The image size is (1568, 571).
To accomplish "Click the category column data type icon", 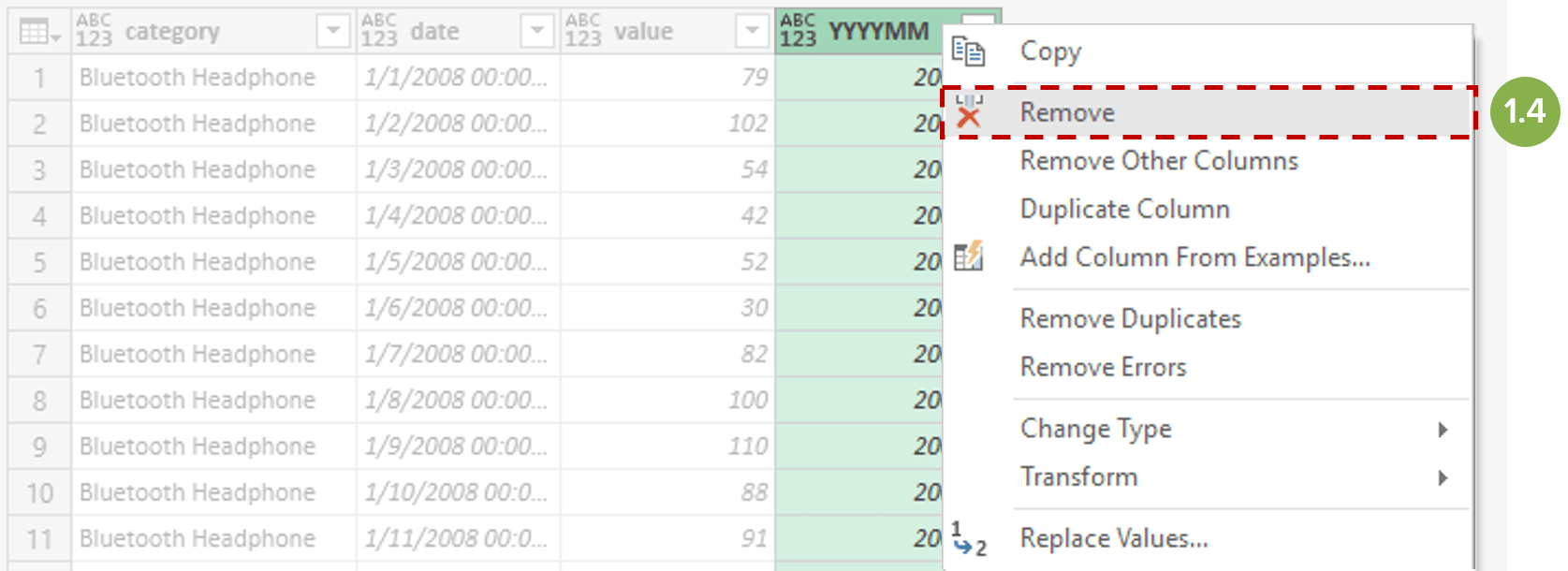I will pos(94,31).
